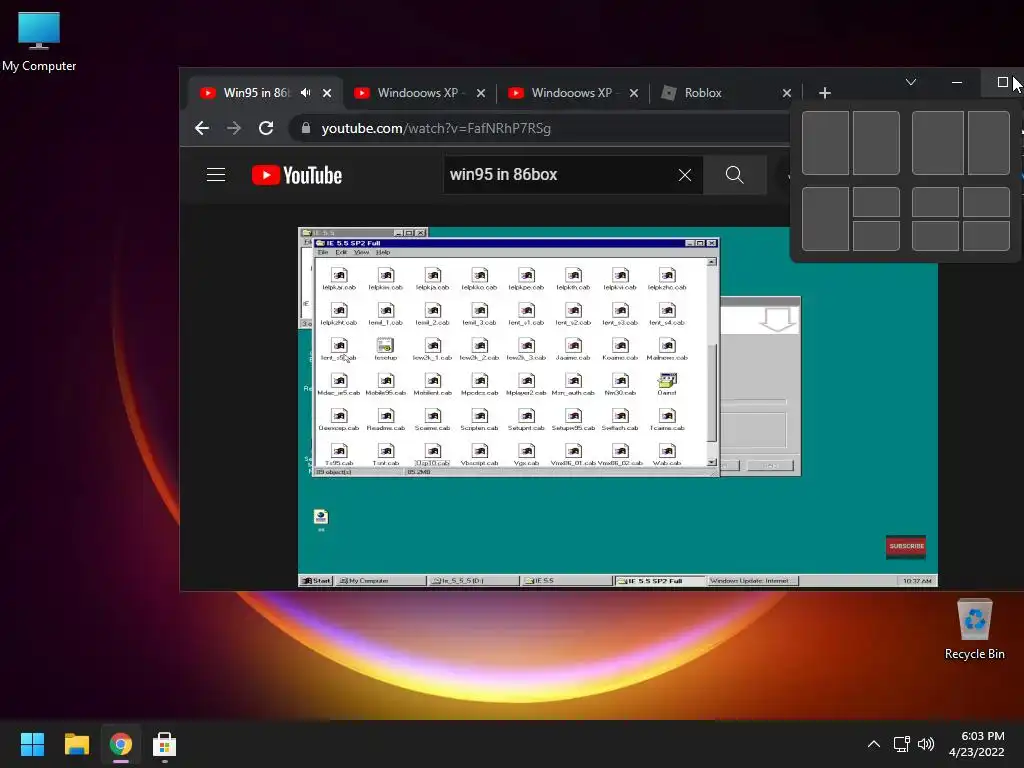Open My Computer desktop icon
This screenshot has width=1024, height=768.
click(x=39, y=40)
